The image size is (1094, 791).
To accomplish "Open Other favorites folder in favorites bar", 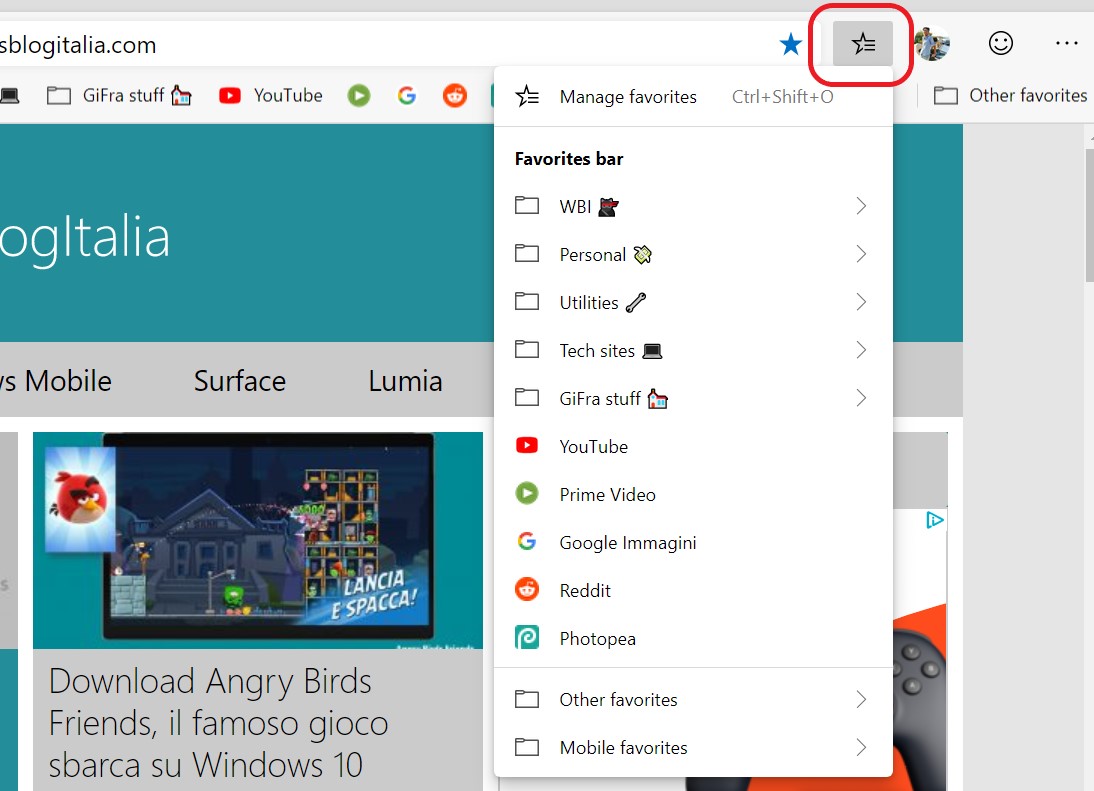I will pos(1010,96).
